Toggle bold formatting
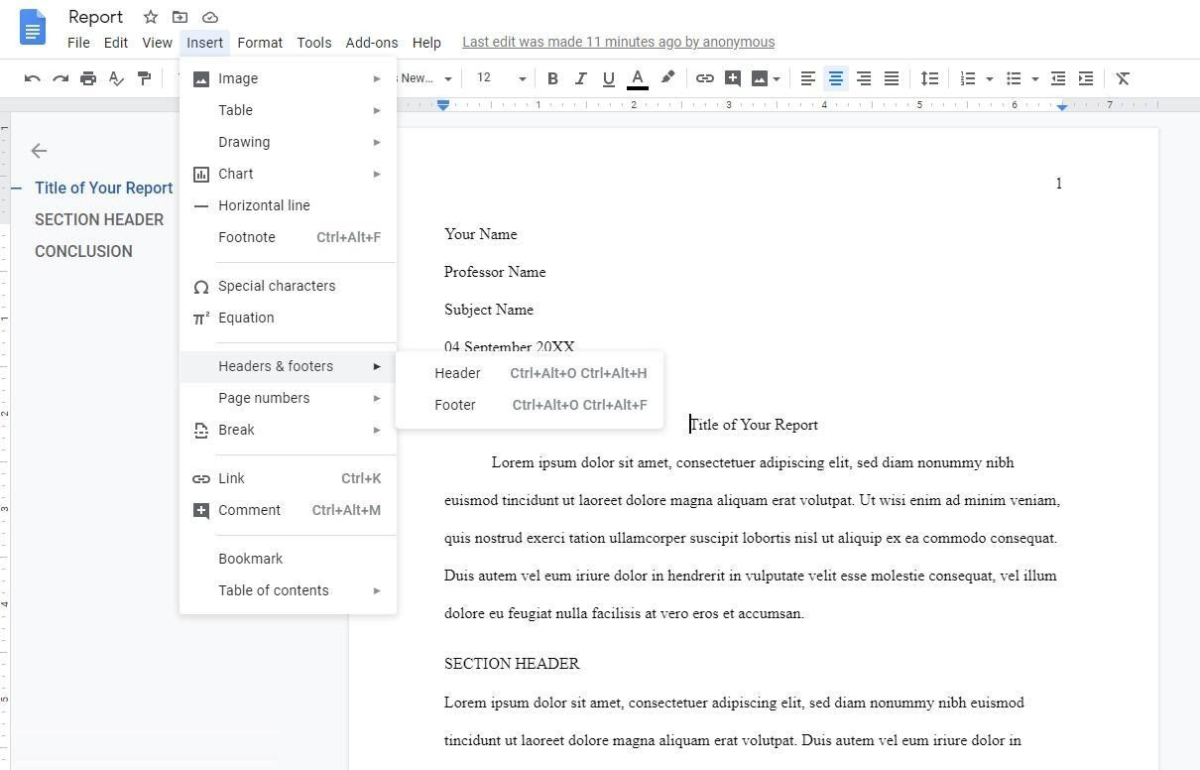The width and height of the screenshot is (1200, 770). 553,77
